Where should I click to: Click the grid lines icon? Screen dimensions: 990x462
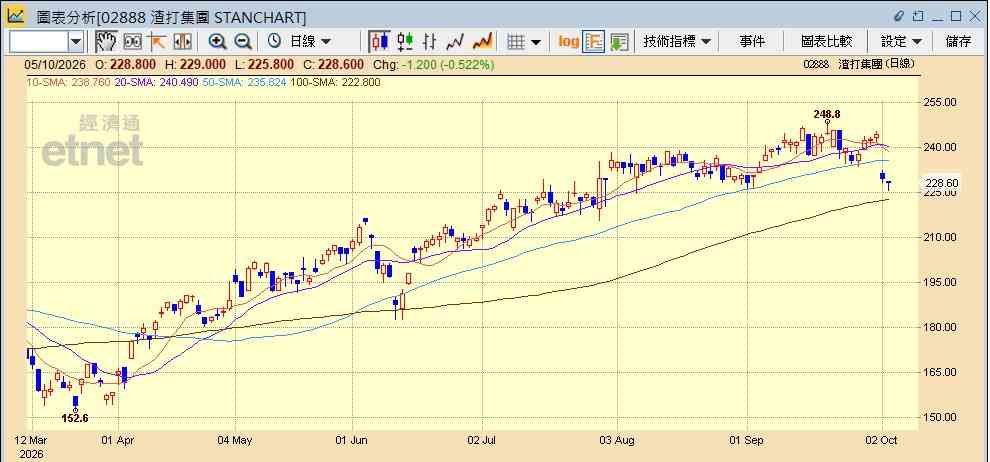pyautogui.click(x=516, y=42)
